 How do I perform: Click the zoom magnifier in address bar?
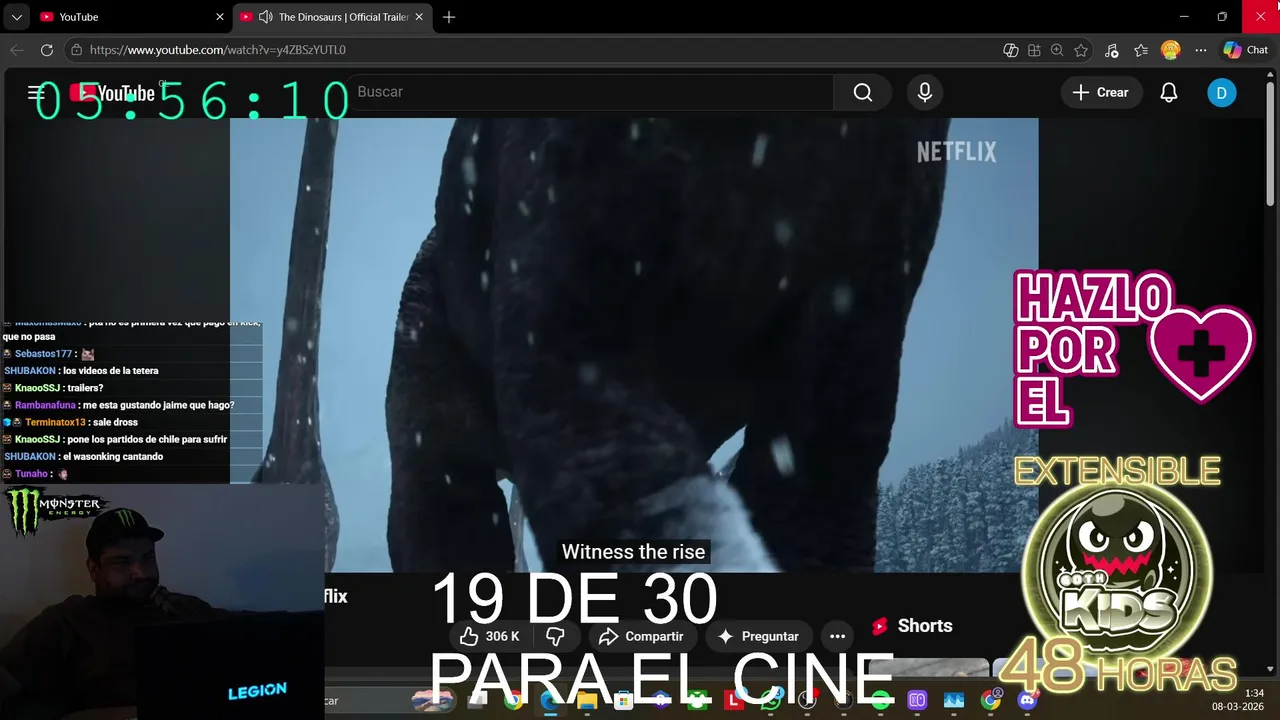click(1057, 50)
